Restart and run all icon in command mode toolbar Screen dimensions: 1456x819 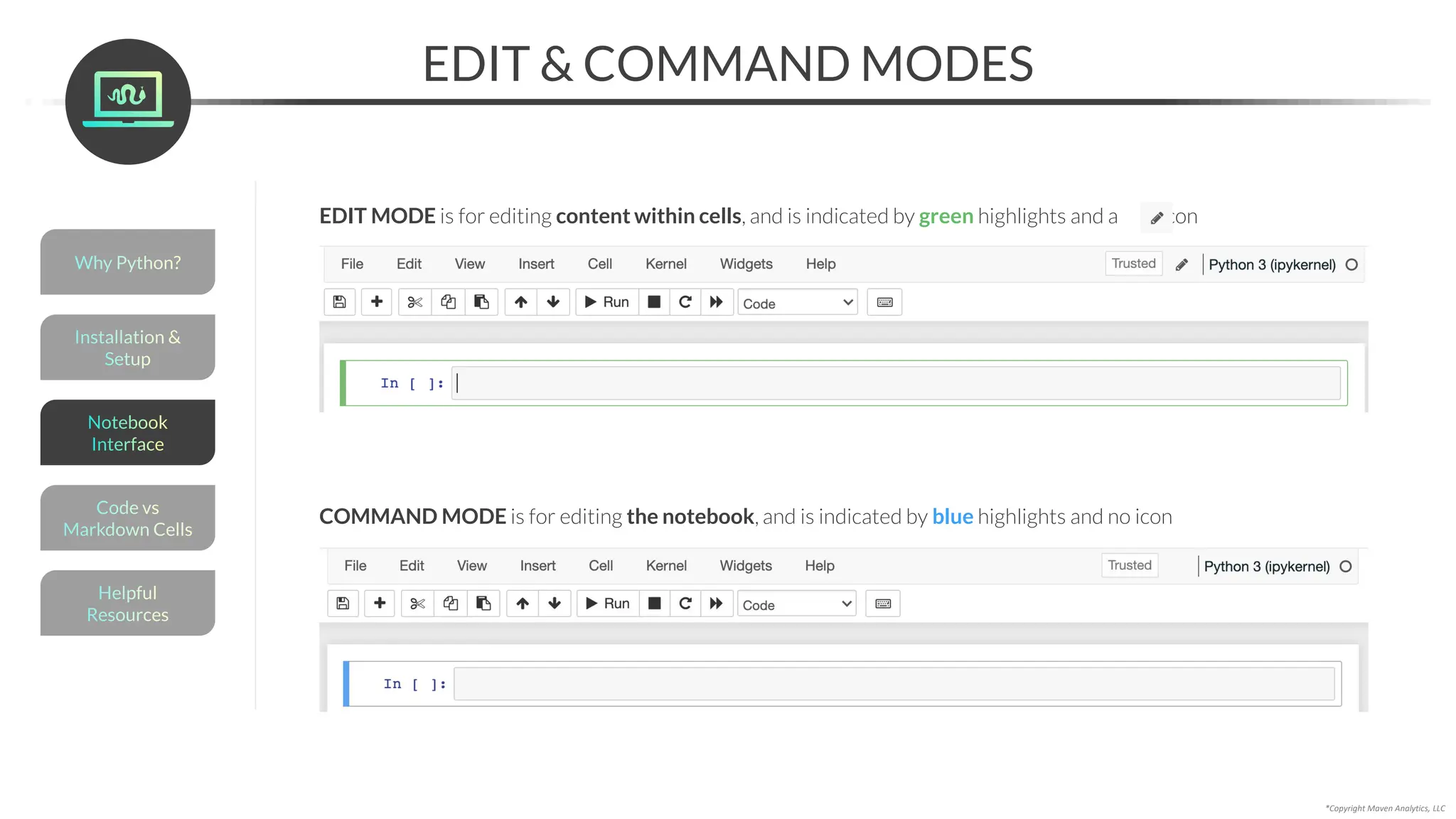point(717,604)
